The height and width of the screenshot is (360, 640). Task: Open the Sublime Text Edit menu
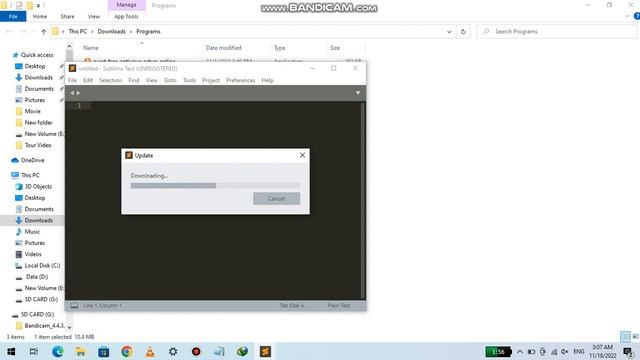tap(88, 80)
